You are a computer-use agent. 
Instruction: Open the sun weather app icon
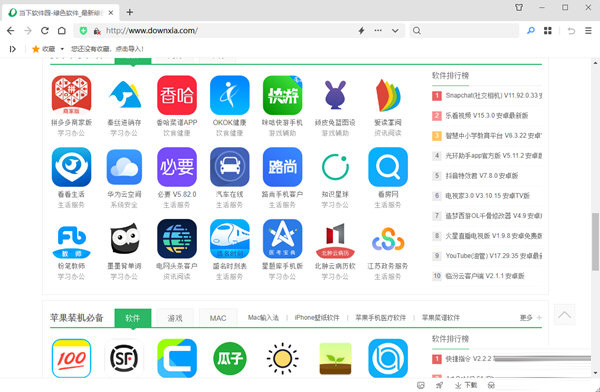tap(282, 358)
